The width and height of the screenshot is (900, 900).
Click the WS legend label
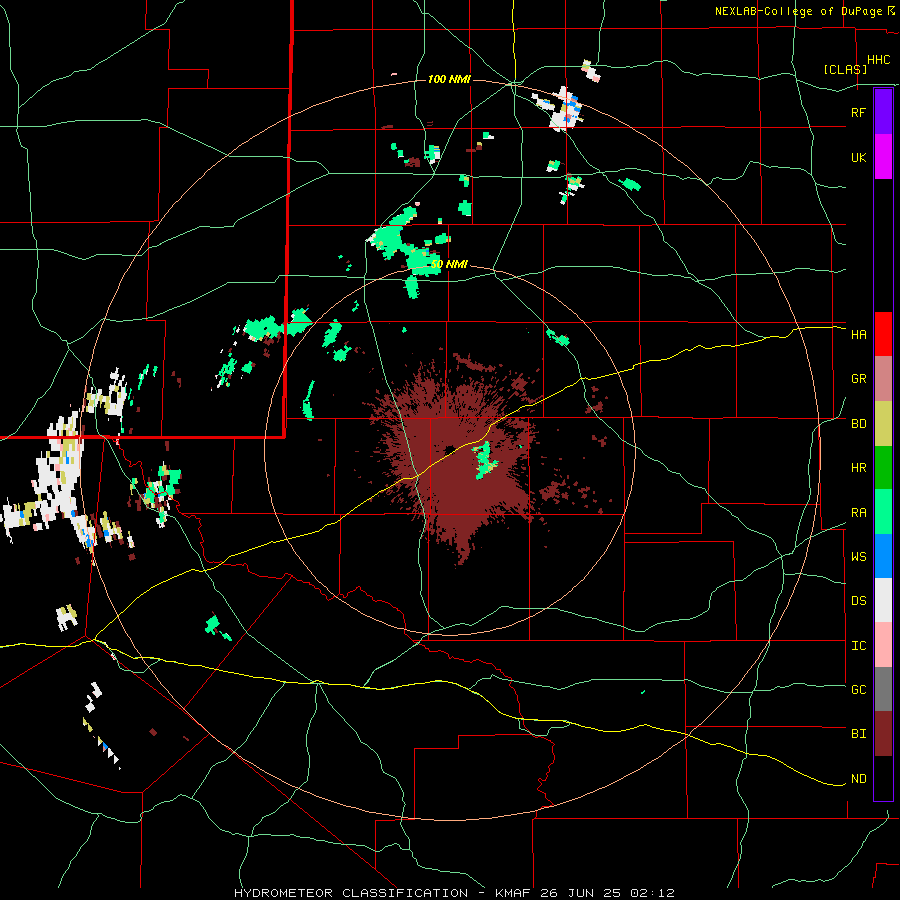tap(858, 557)
